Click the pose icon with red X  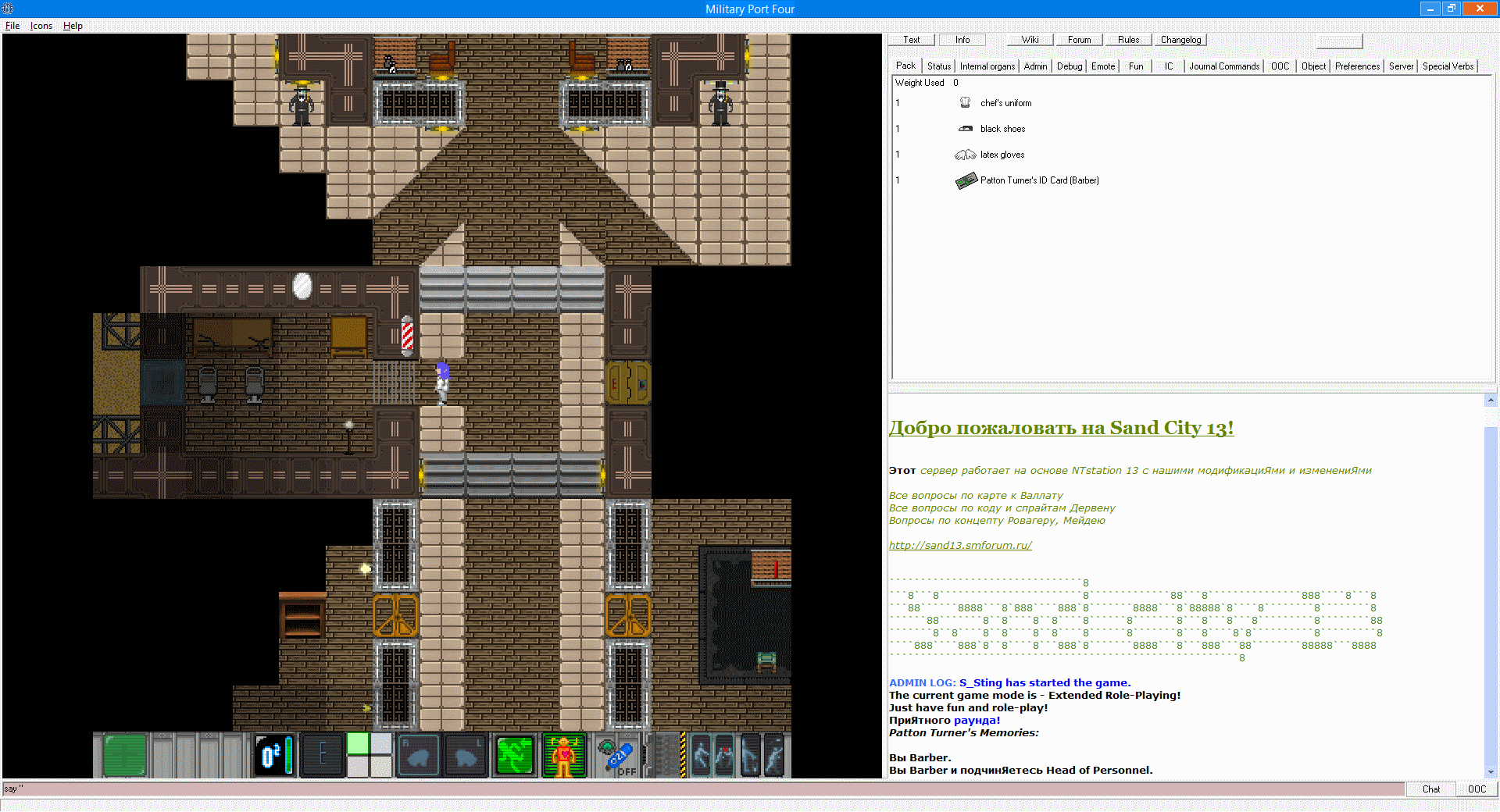[724, 756]
